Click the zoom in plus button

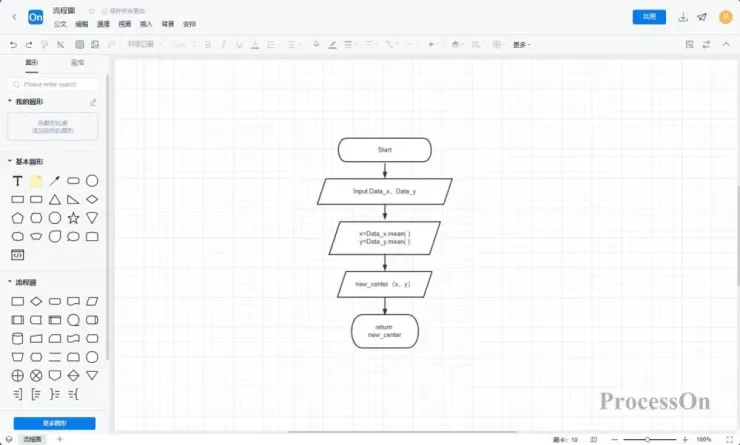[x=685, y=440]
